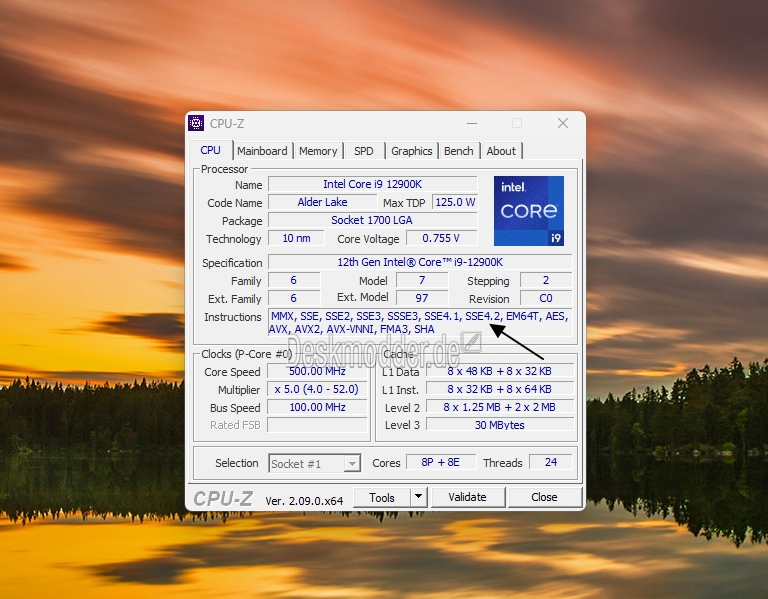Viewport: 768px width, 599px height.
Task: Click the Multiplier value x 5.0 (4.0 - 52.0)
Action: pyautogui.click(x=317, y=389)
